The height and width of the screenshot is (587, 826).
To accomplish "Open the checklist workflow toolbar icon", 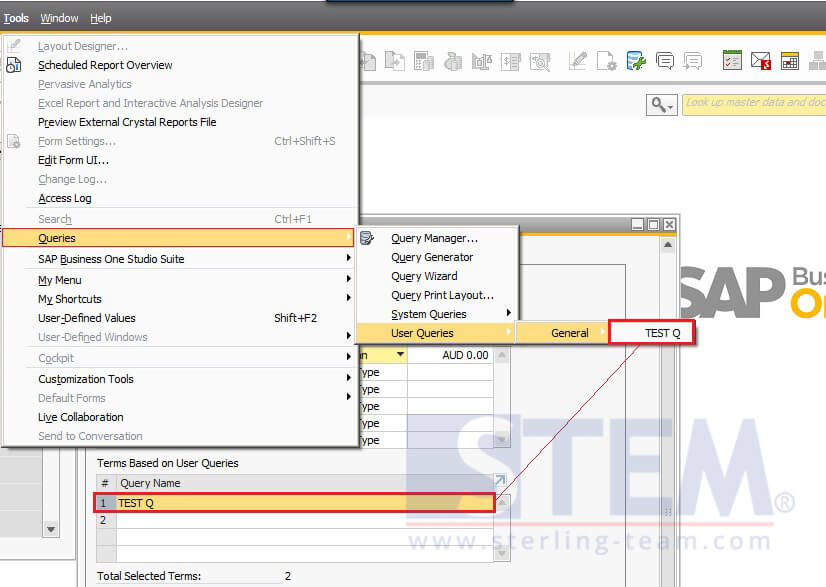I will coord(732,61).
